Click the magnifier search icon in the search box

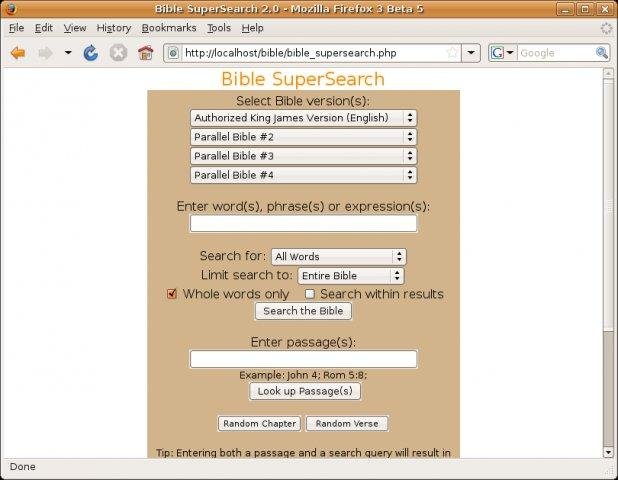601,53
